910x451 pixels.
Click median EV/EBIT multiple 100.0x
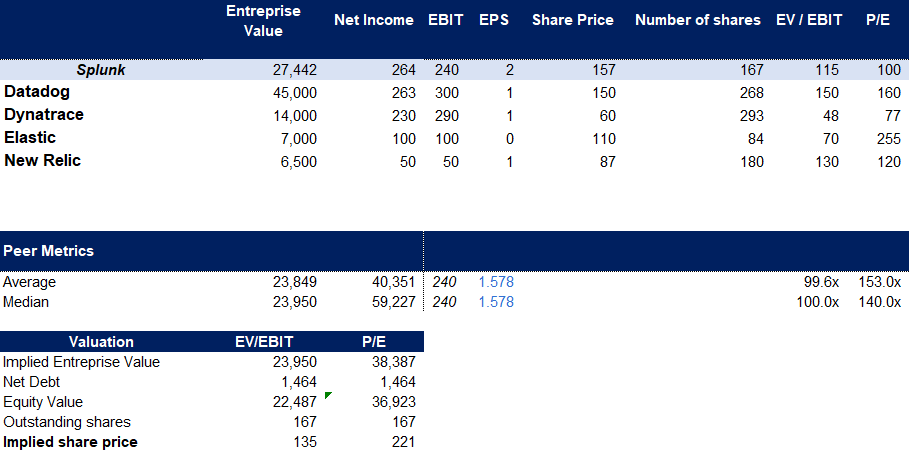[817, 302]
